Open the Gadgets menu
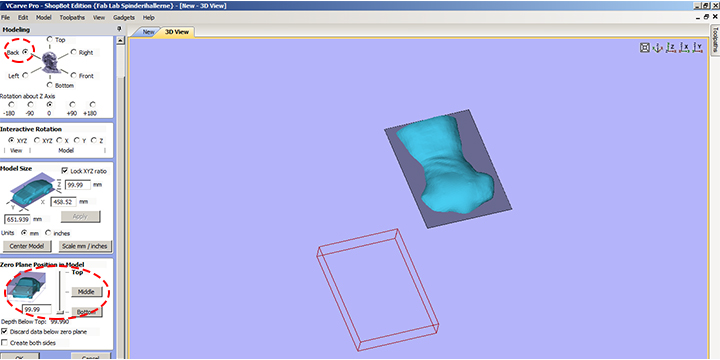This screenshot has width=720, height=360. (124, 17)
